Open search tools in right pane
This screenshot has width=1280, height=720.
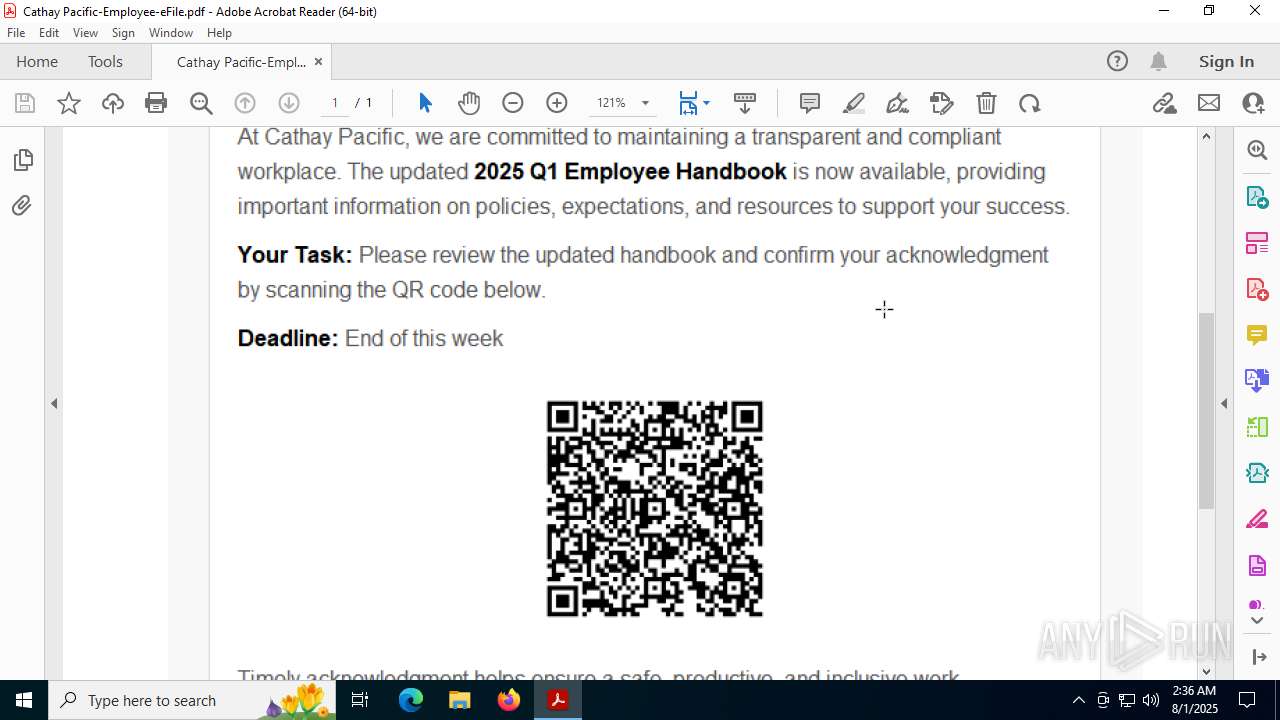(x=1257, y=150)
